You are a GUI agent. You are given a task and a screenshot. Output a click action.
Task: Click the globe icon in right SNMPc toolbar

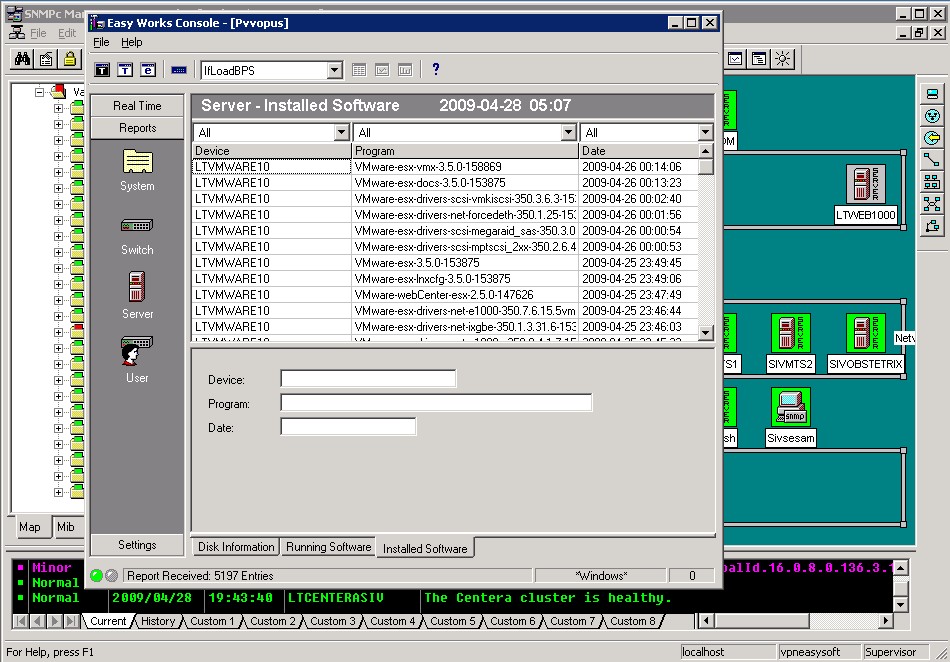(x=932, y=116)
